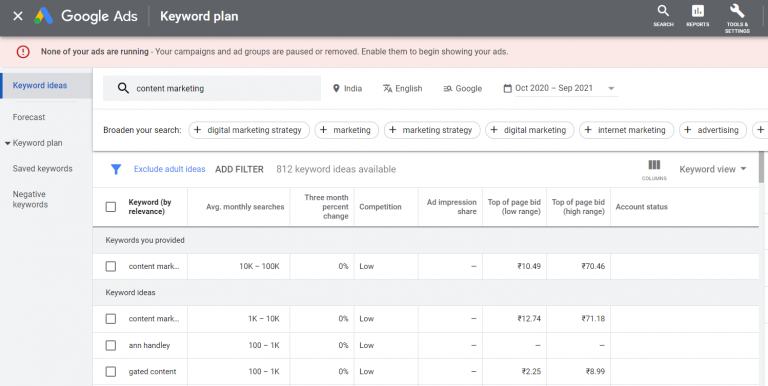
Task: Click 10K – 100K search volume cell
Action: pos(259,266)
